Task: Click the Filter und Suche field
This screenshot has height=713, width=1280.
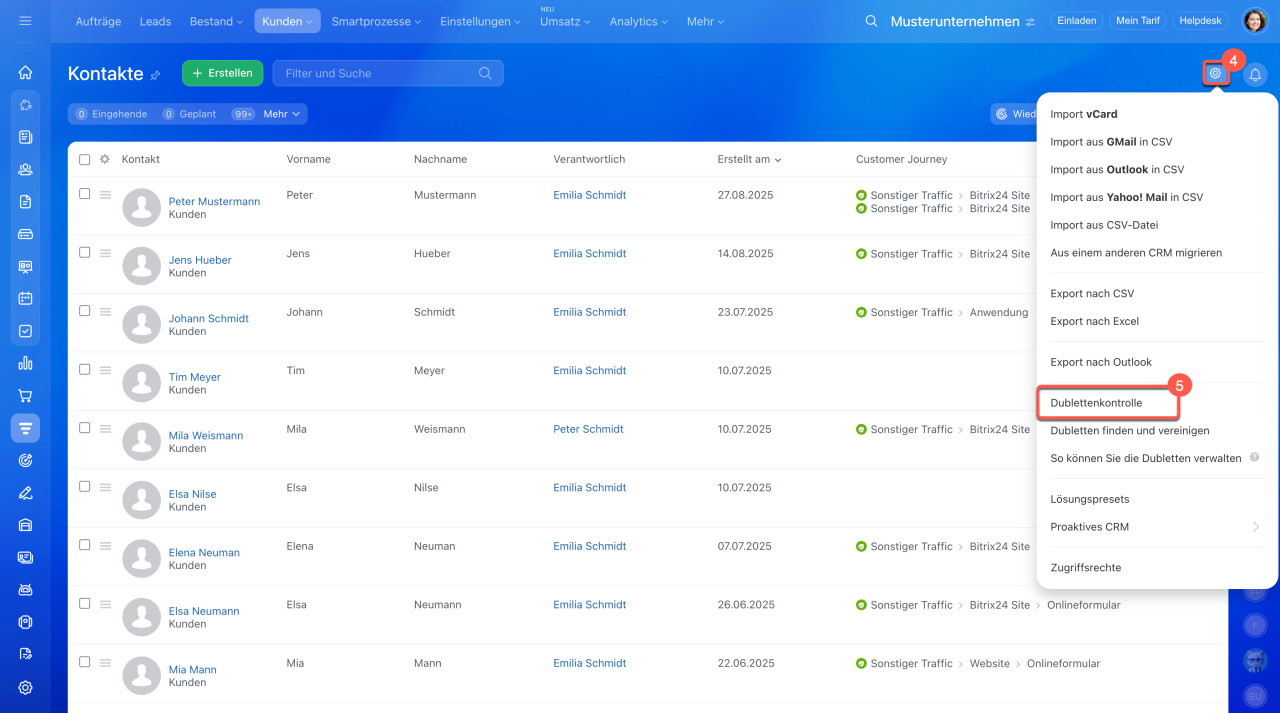Action: 388,73
